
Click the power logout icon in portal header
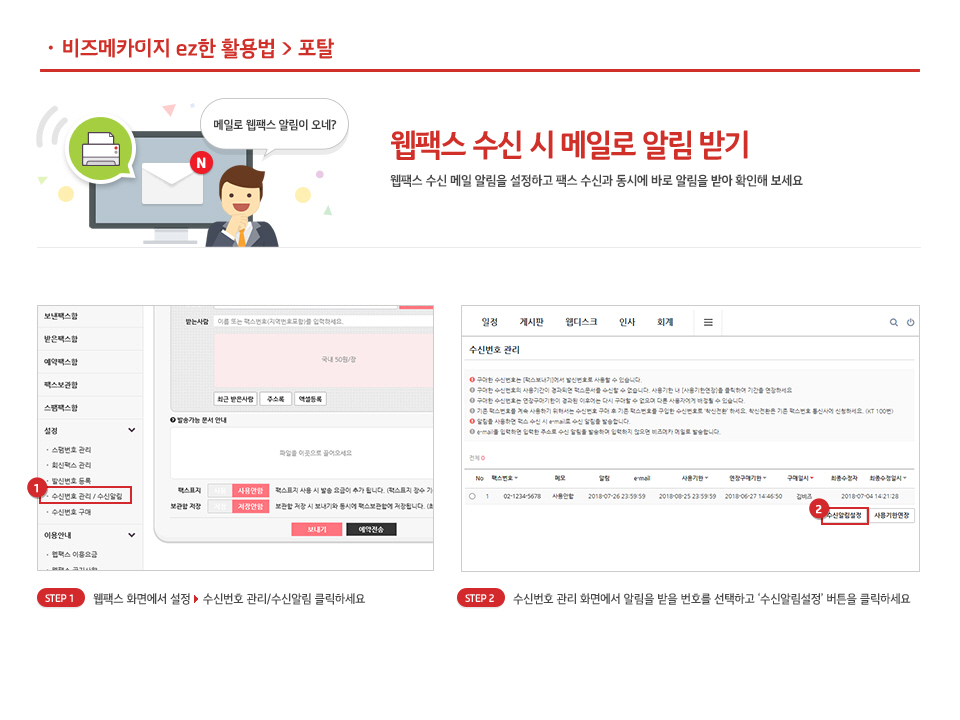[x=910, y=322]
